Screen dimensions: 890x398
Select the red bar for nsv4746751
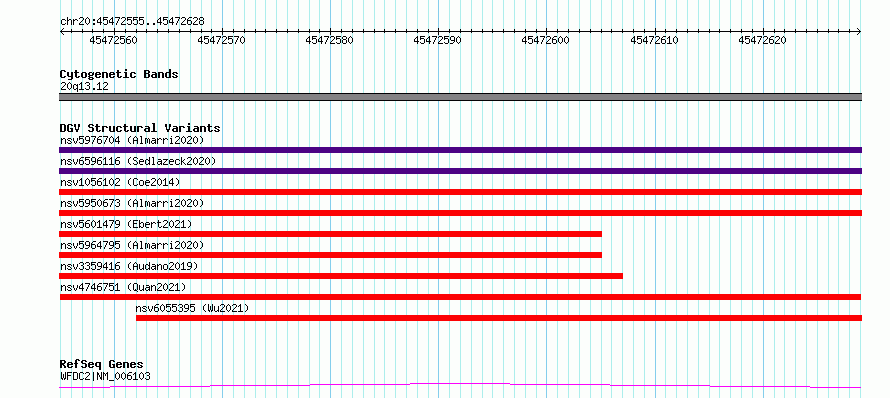coord(460,297)
